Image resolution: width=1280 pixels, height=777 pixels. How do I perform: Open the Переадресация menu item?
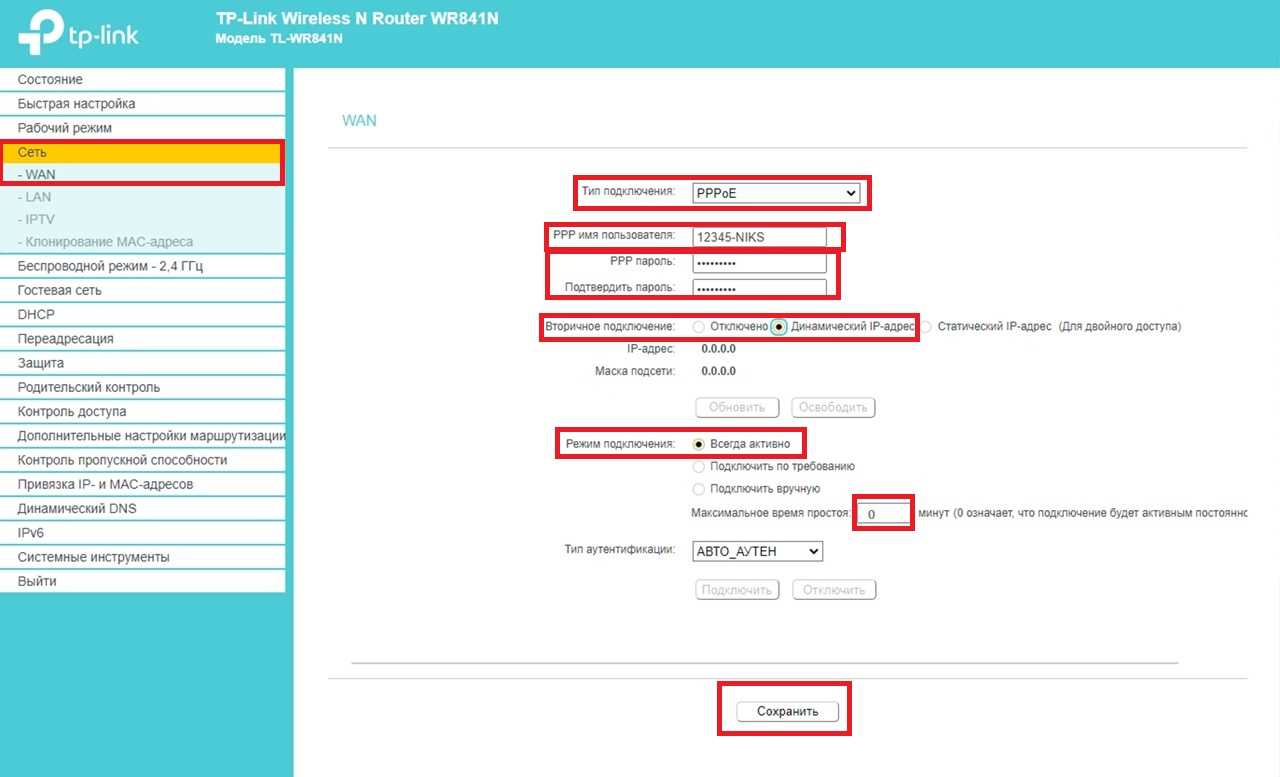click(143, 339)
